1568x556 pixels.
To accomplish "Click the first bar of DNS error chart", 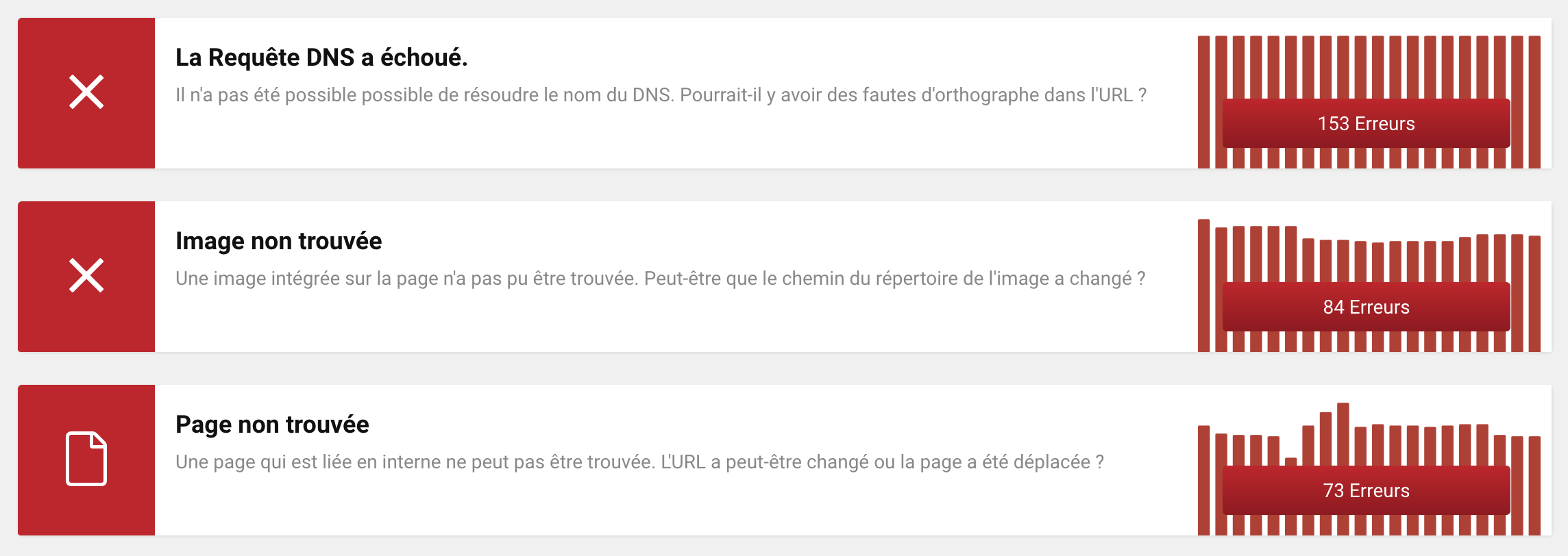I will tap(1203, 102).
